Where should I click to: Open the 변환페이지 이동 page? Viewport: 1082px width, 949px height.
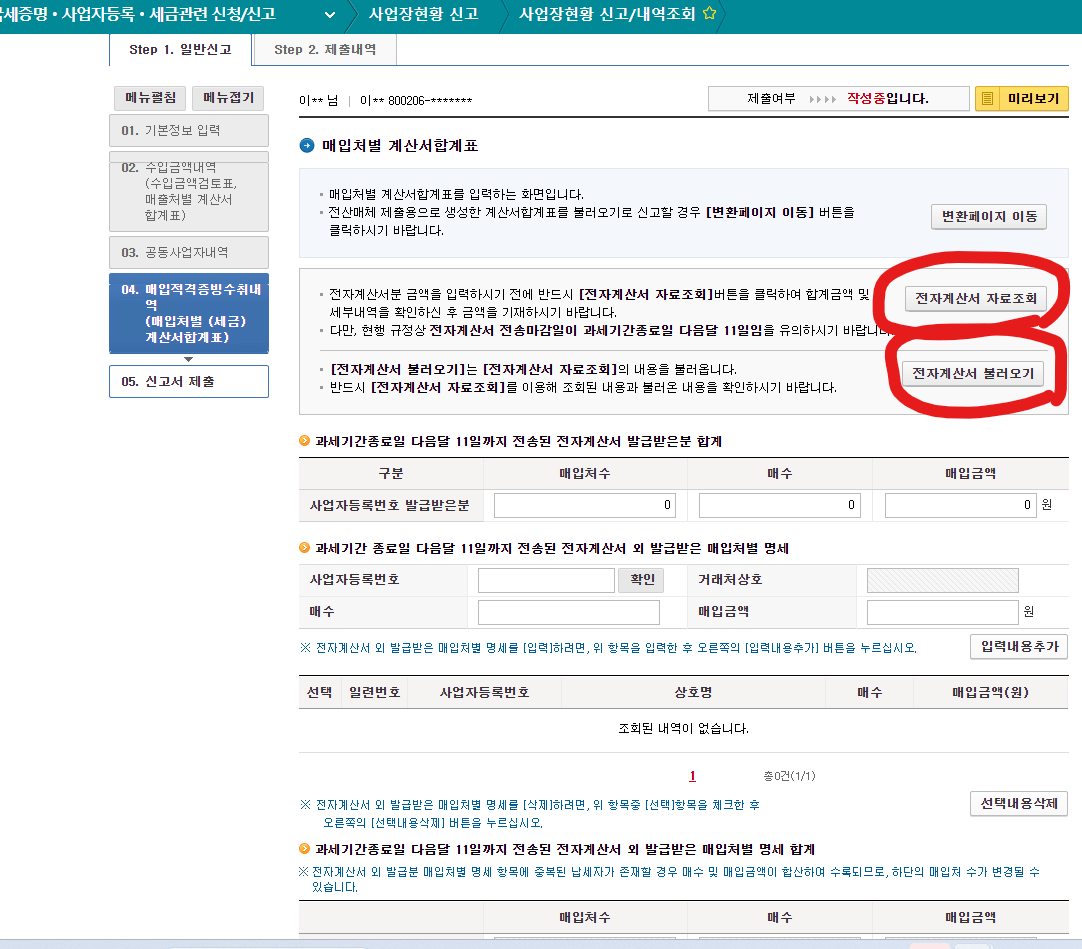point(988,216)
